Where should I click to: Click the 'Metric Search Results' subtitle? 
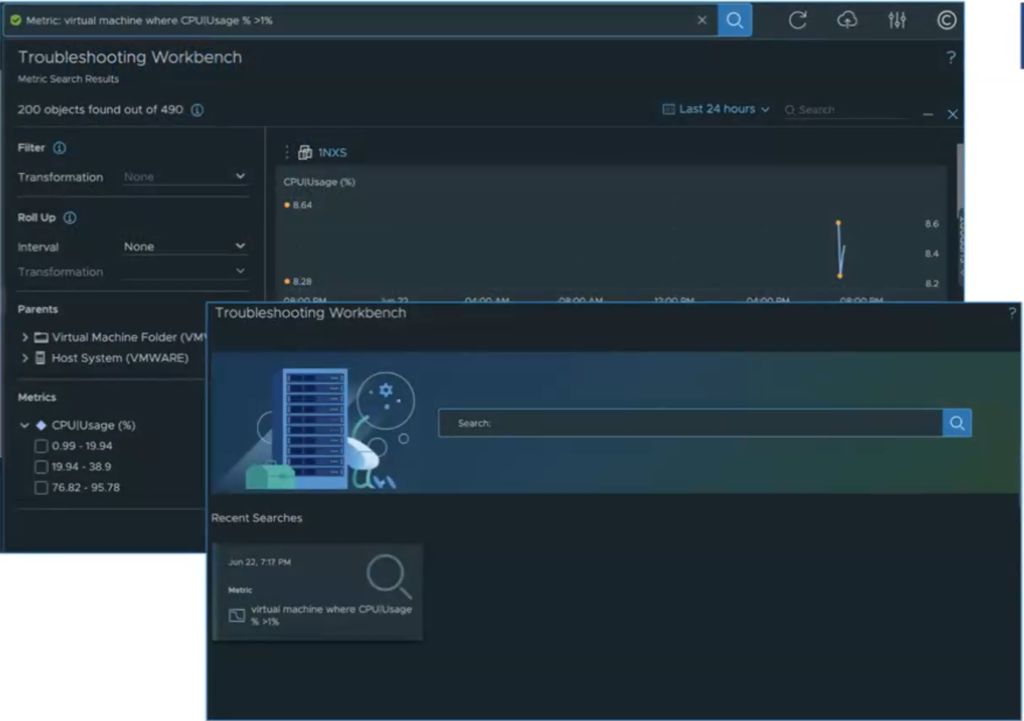pos(68,79)
